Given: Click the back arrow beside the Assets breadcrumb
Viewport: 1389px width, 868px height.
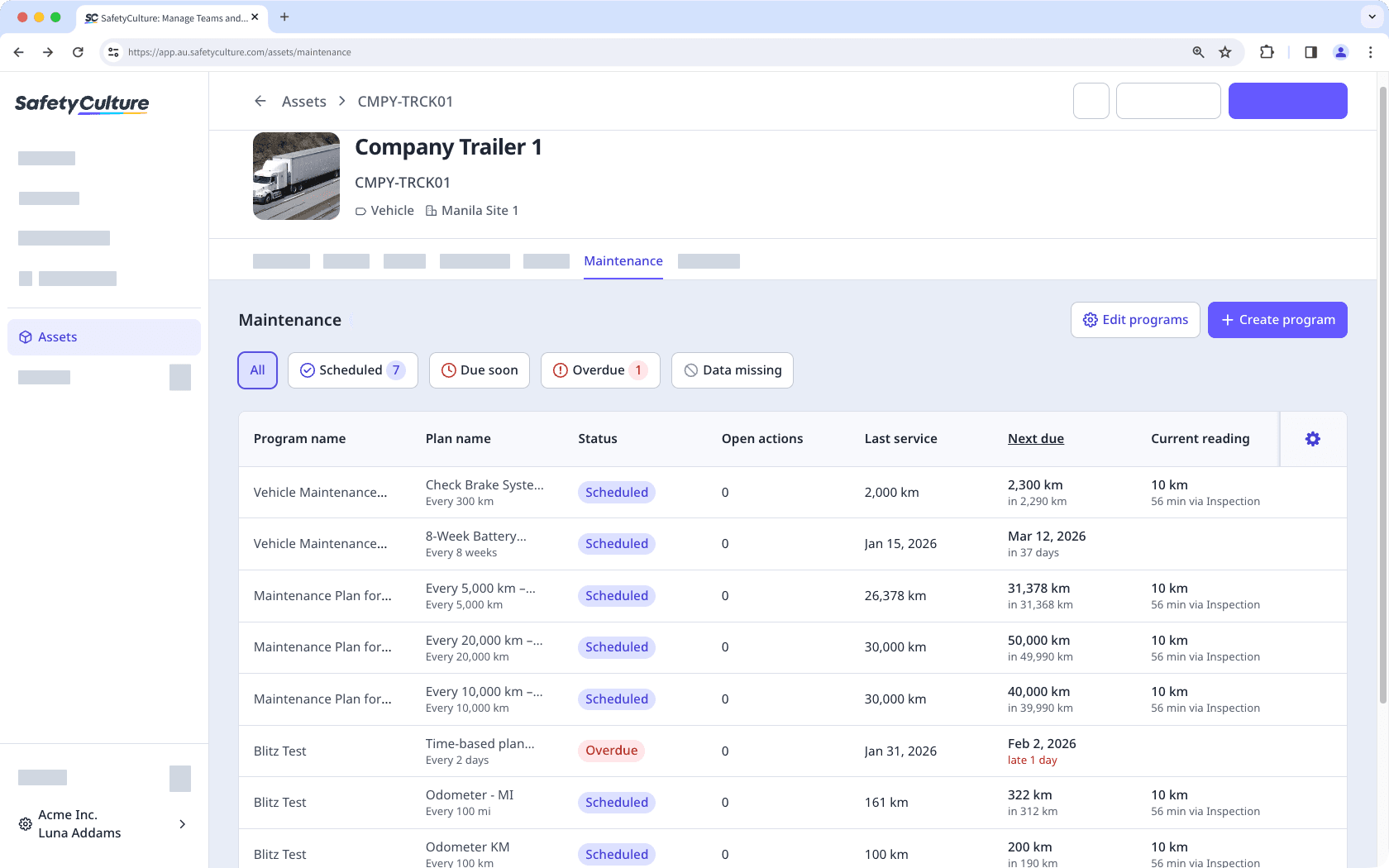Looking at the screenshot, I should pyautogui.click(x=260, y=101).
